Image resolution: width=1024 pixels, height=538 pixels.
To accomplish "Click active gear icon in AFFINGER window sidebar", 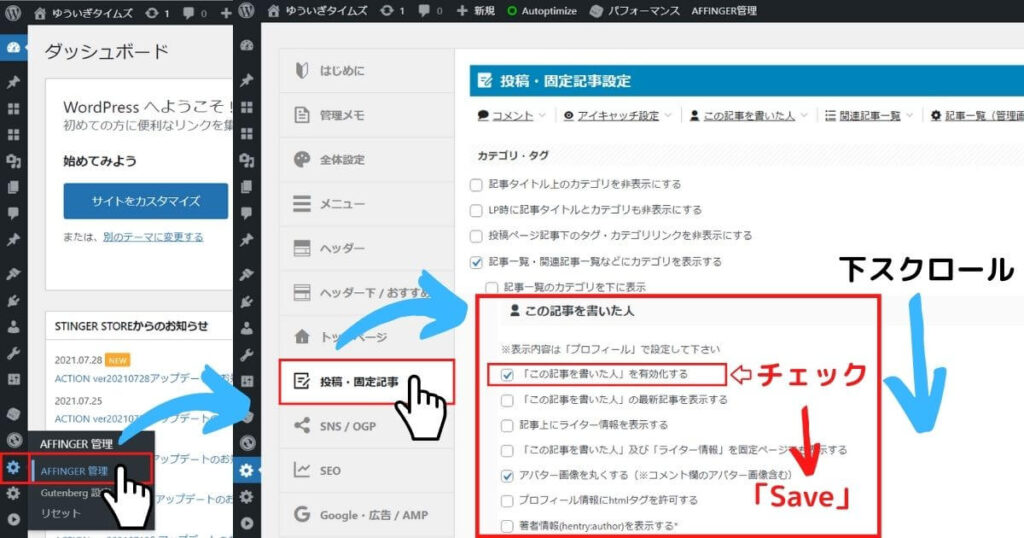I will pos(246,470).
